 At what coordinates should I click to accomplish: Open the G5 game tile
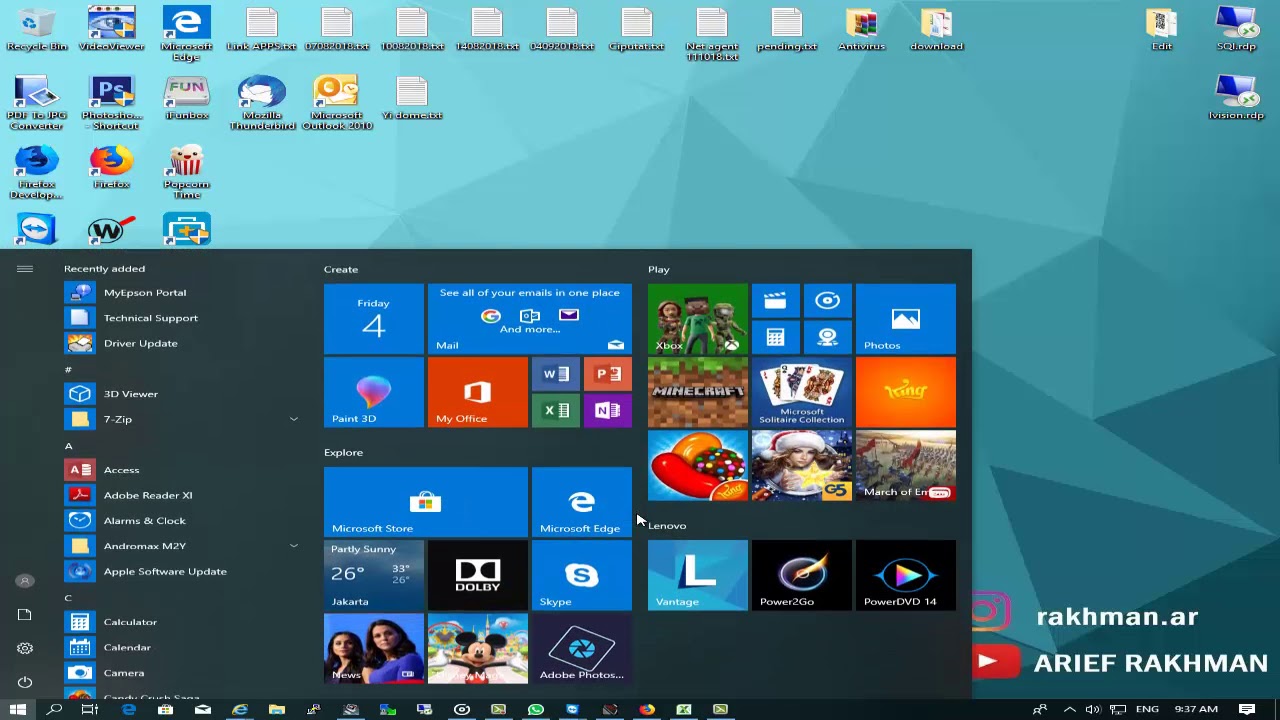click(x=801, y=465)
